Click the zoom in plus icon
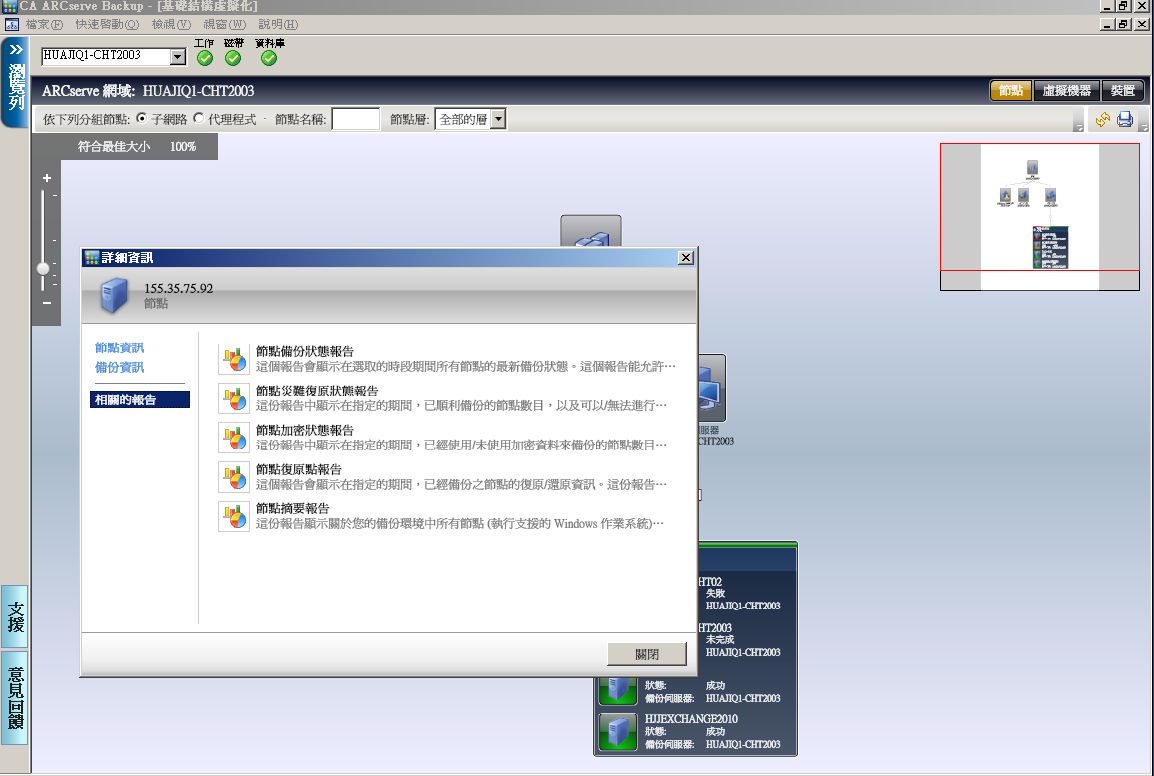1154x776 pixels. tap(46, 178)
